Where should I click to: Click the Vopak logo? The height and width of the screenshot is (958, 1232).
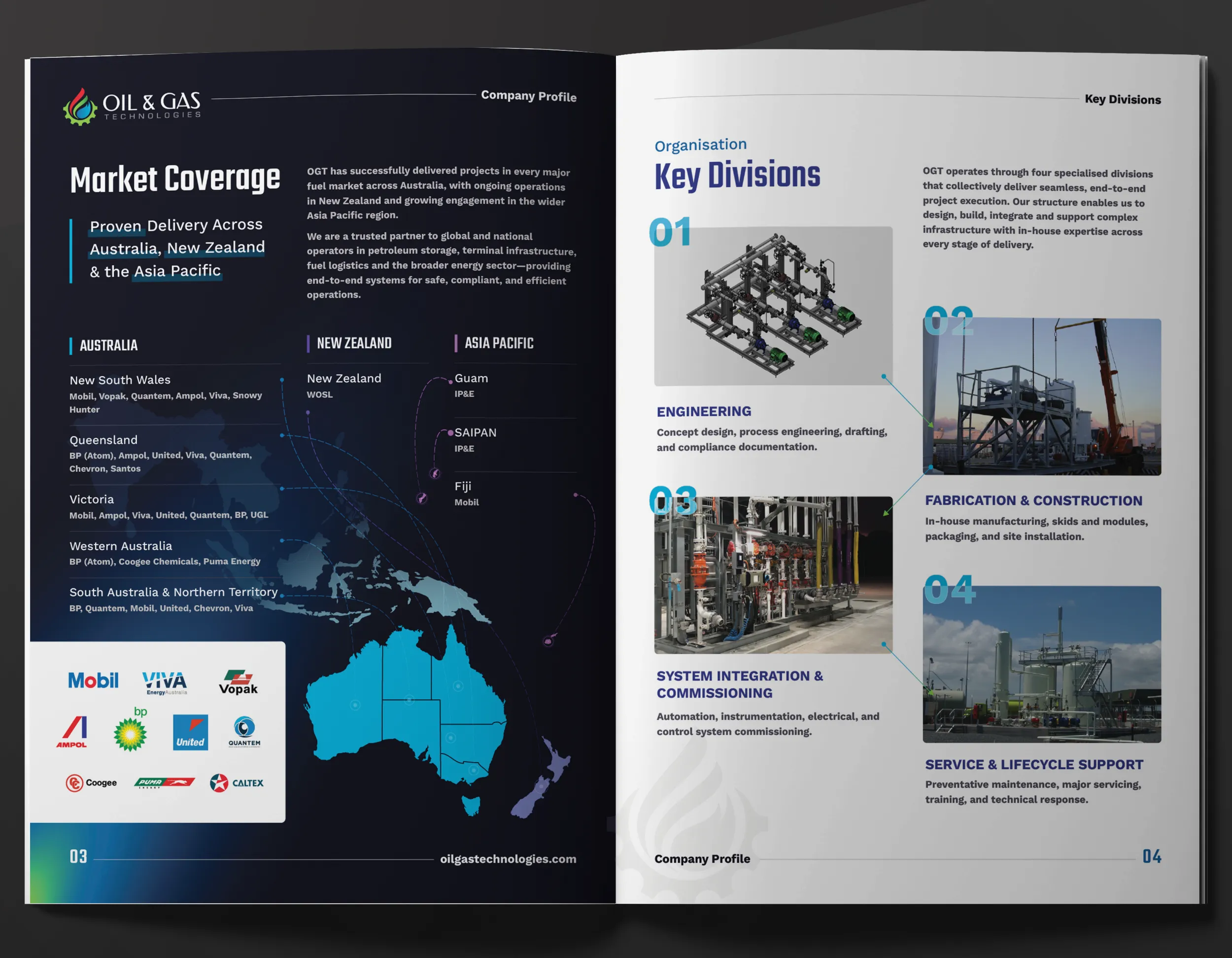tap(238, 682)
